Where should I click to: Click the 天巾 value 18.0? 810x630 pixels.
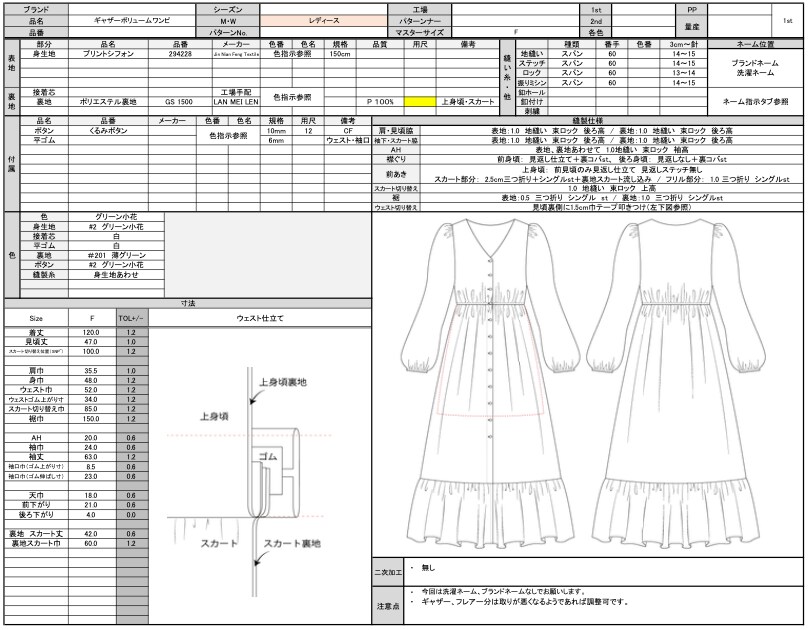(x=92, y=495)
